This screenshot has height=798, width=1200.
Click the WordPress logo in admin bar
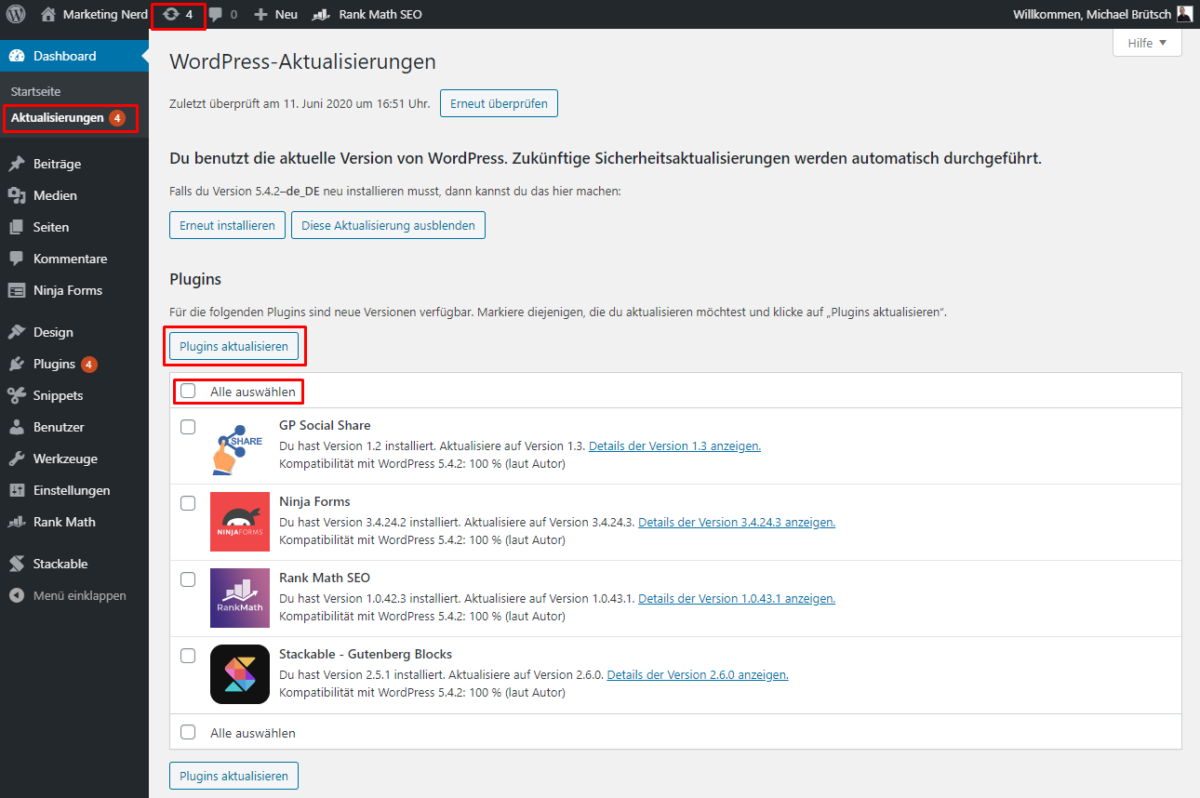[15, 14]
